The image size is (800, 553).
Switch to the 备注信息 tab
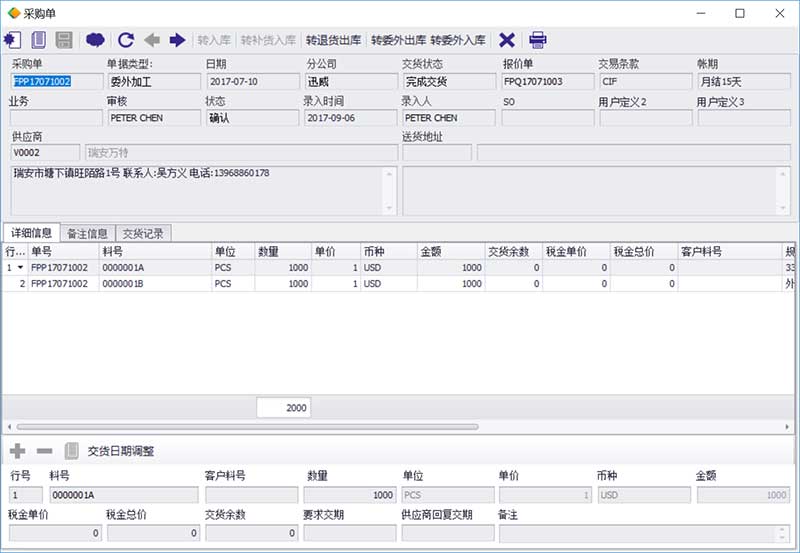tap(87, 233)
